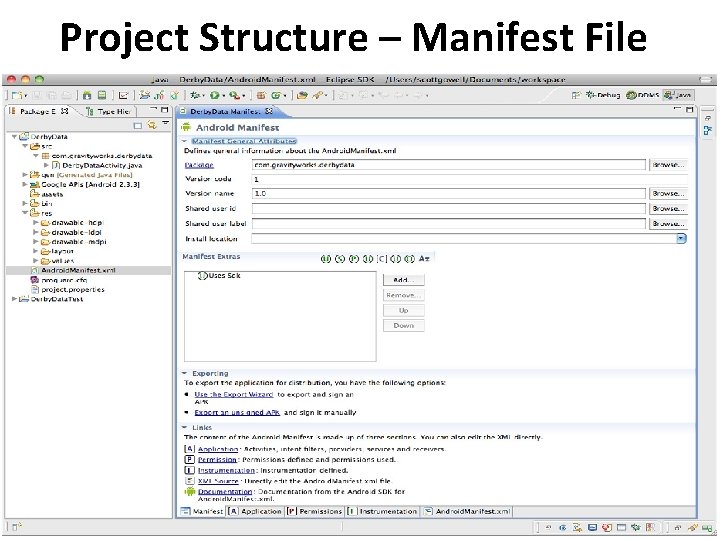Toggle the S filter in Manifest Extras
The width and height of the screenshot is (720, 540).
click(x=340, y=259)
